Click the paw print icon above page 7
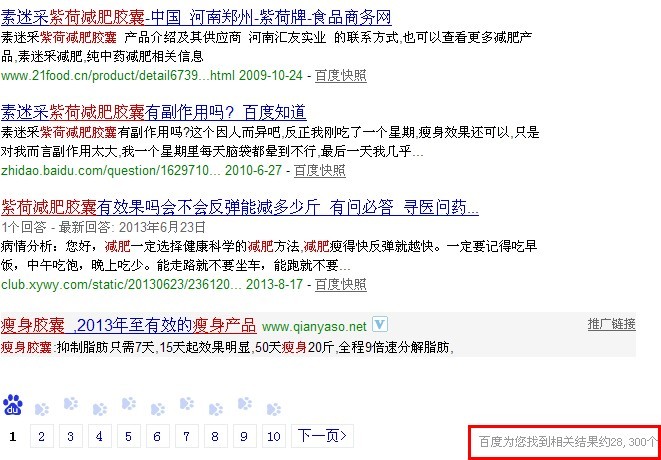661x460 pixels. point(187,404)
